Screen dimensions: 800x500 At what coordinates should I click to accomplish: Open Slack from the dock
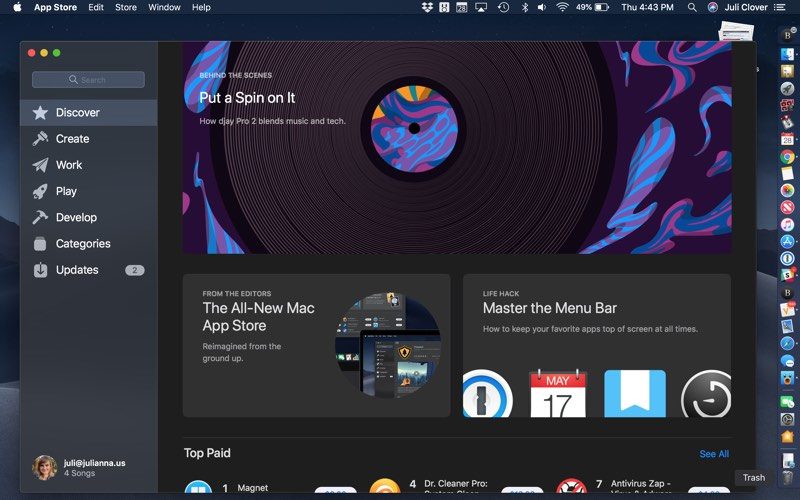787,276
